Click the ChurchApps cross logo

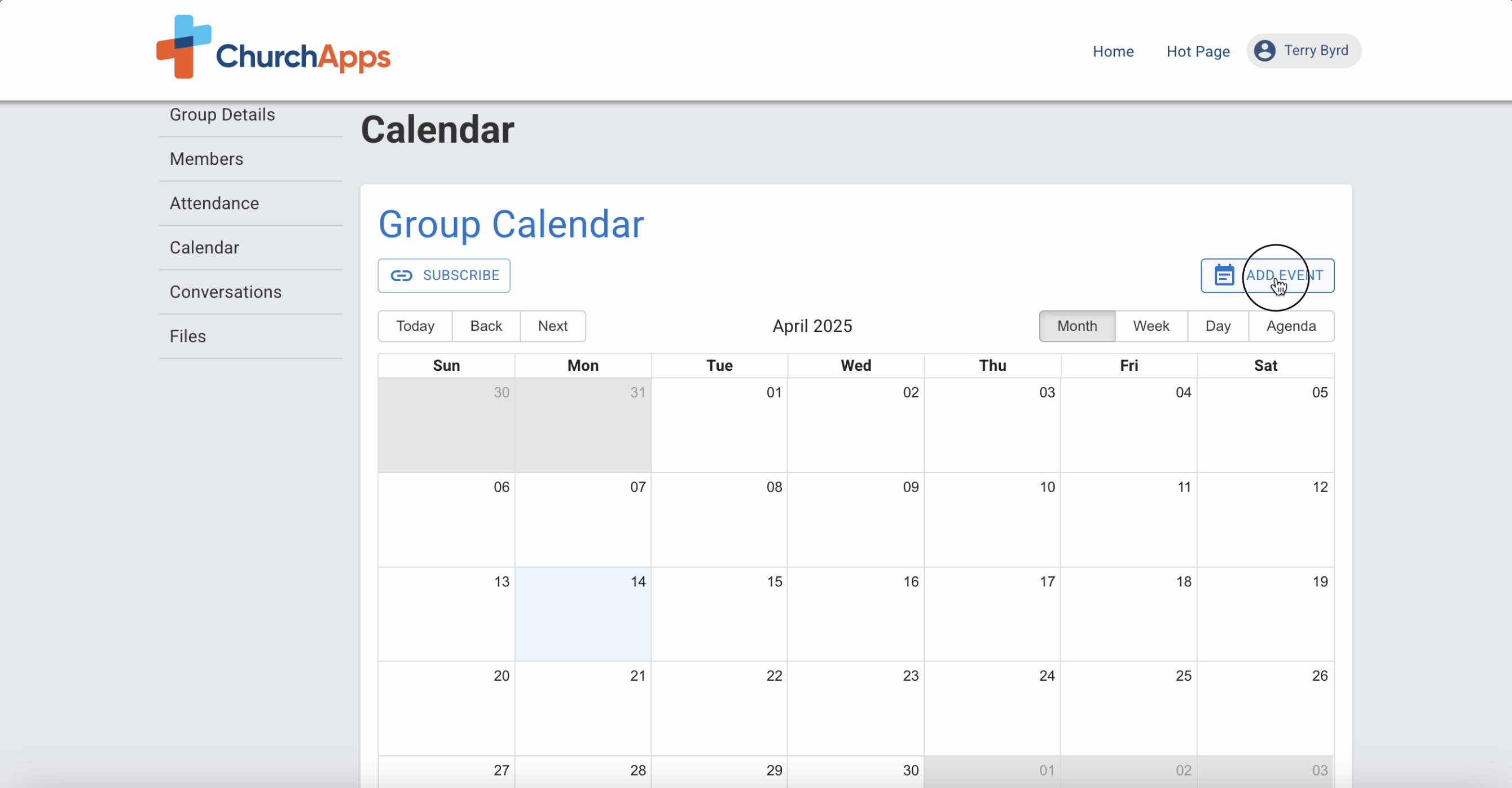coord(183,47)
